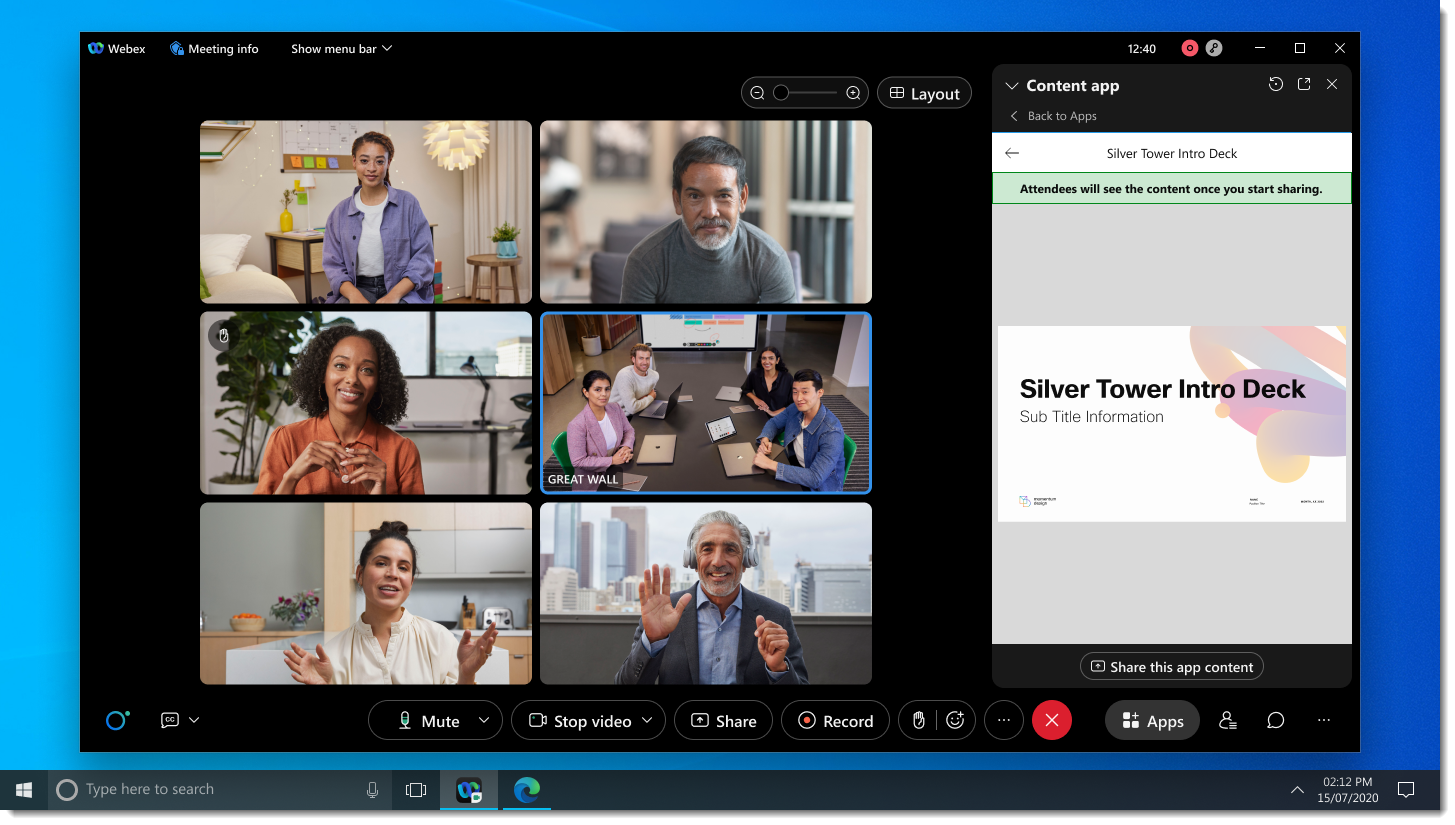1455x825 pixels.
Task: Click Share this app content button
Action: 1172,667
